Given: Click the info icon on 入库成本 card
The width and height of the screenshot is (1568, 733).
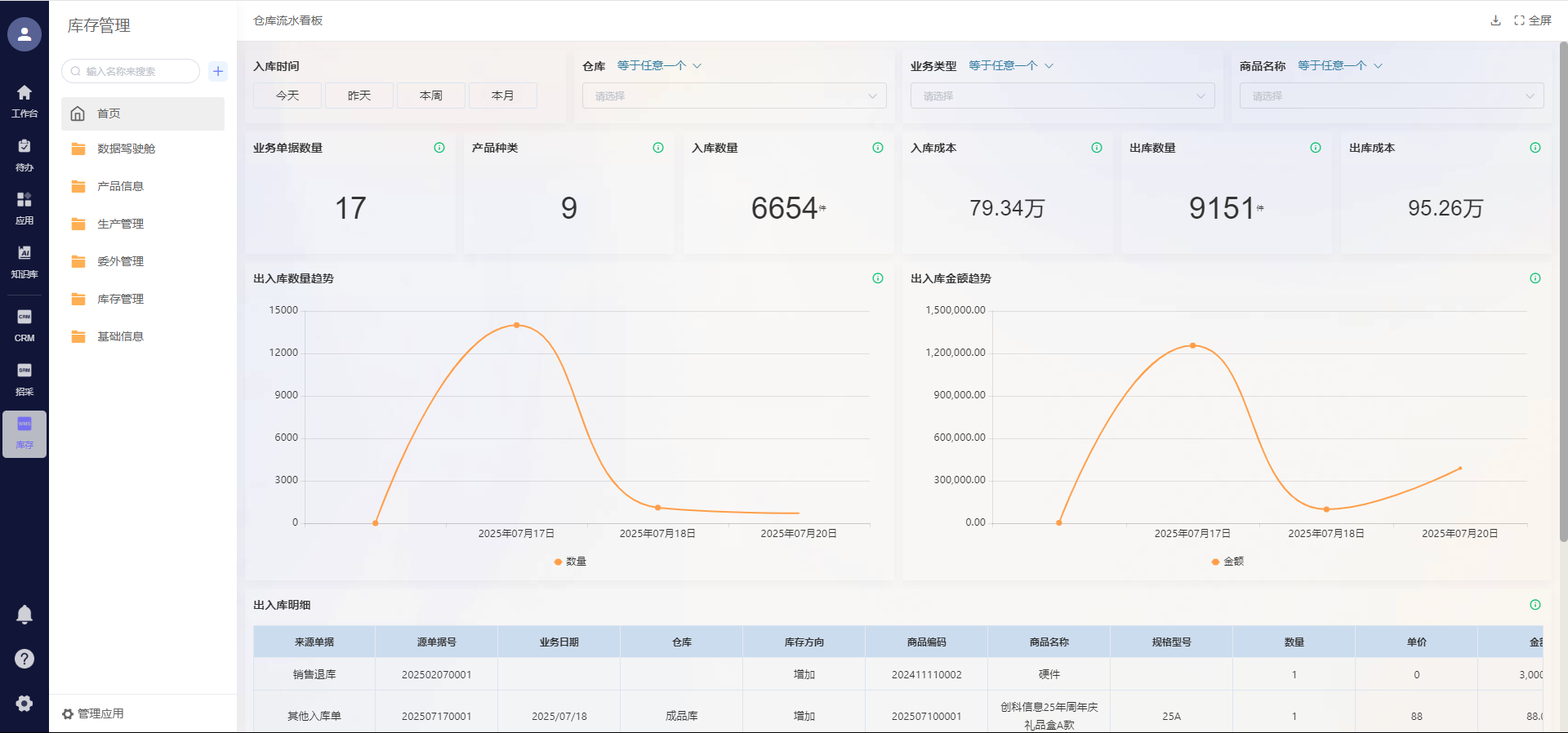Looking at the screenshot, I should point(1097,148).
